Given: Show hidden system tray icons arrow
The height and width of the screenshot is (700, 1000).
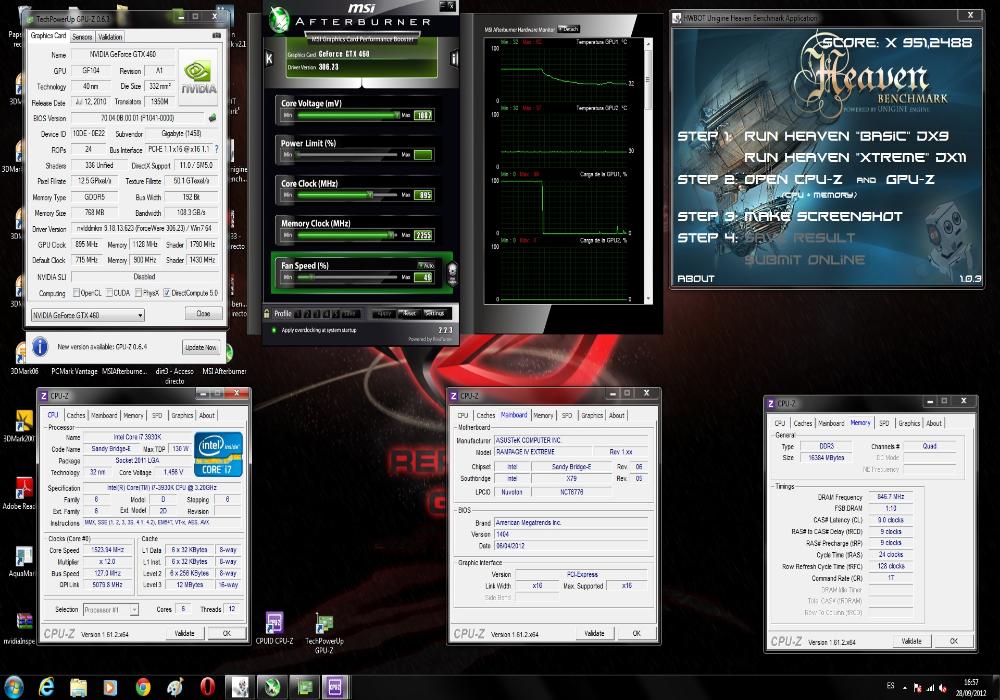Looking at the screenshot, I should (x=904, y=687).
